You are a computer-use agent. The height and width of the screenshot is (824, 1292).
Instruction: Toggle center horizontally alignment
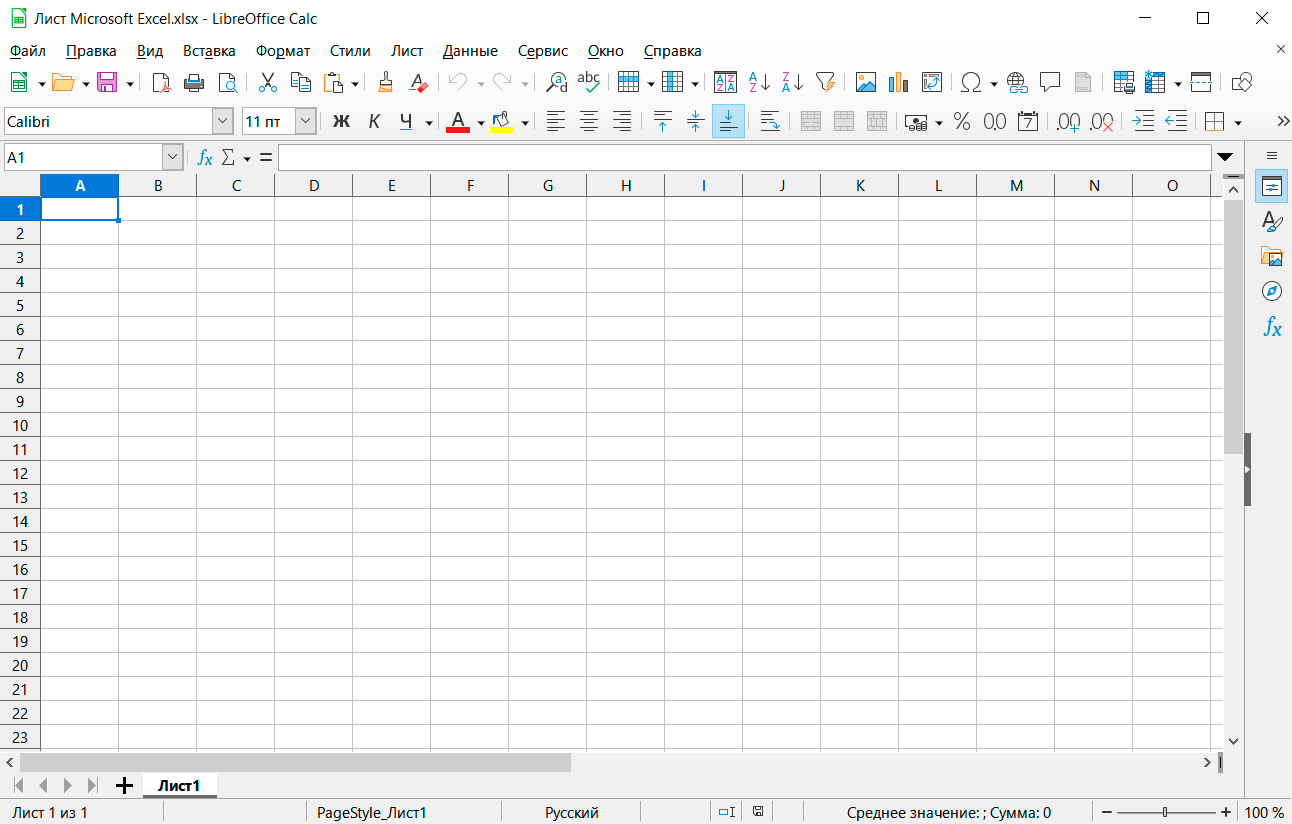pyautogui.click(x=589, y=122)
